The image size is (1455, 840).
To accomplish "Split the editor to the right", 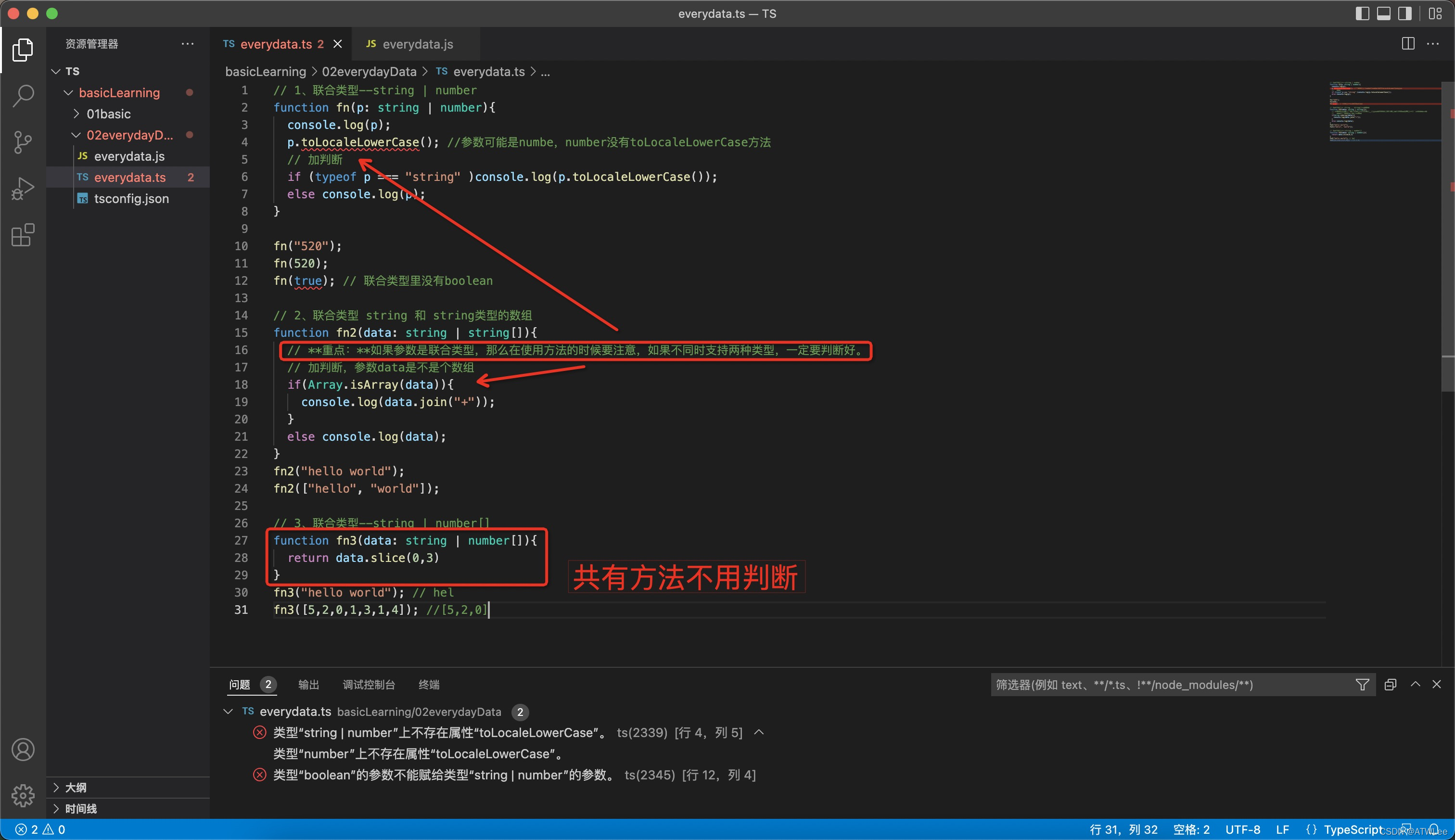I will click(1408, 44).
